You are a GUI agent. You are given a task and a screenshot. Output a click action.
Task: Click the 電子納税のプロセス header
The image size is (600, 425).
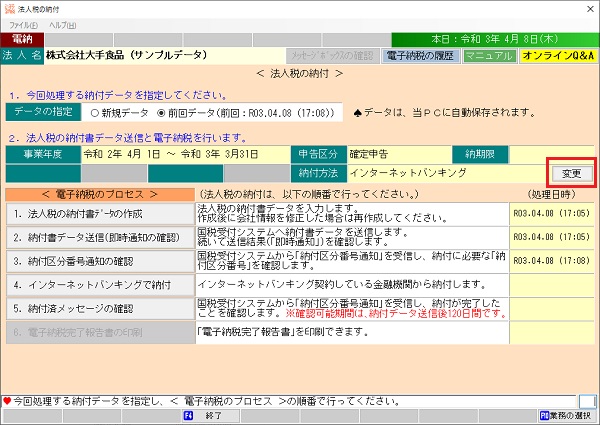[100, 195]
